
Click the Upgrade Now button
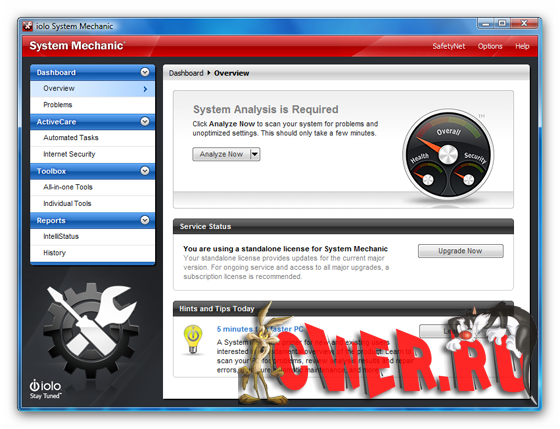coord(460,251)
